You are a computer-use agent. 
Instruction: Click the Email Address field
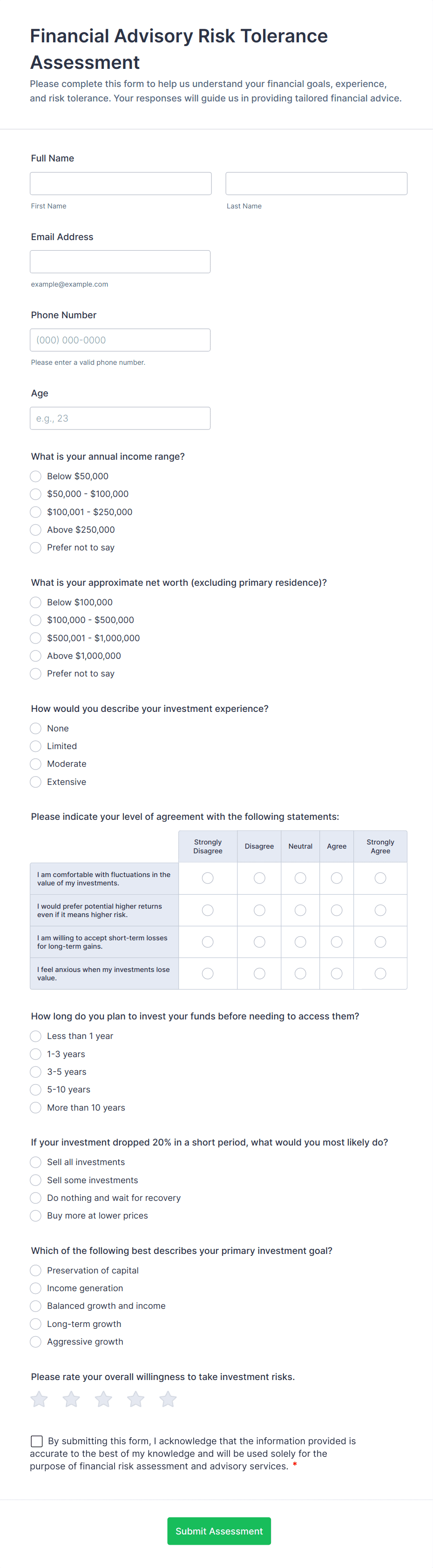120,261
